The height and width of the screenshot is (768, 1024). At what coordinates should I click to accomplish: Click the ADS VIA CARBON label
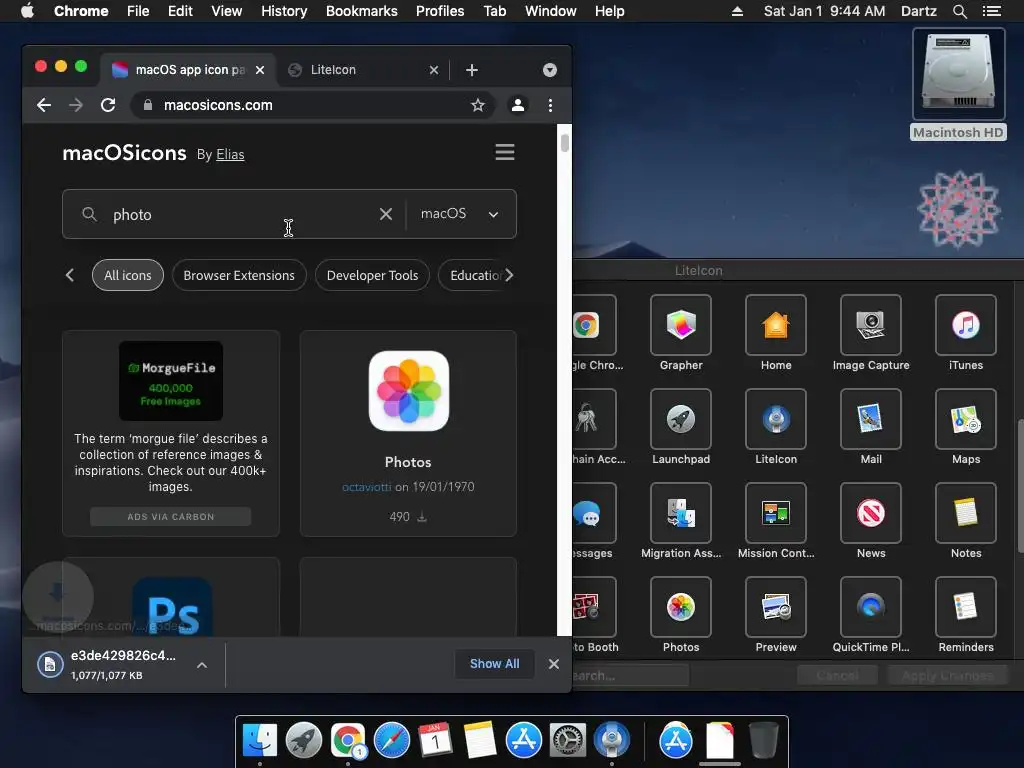pyautogui.click(x=170, y=517)
